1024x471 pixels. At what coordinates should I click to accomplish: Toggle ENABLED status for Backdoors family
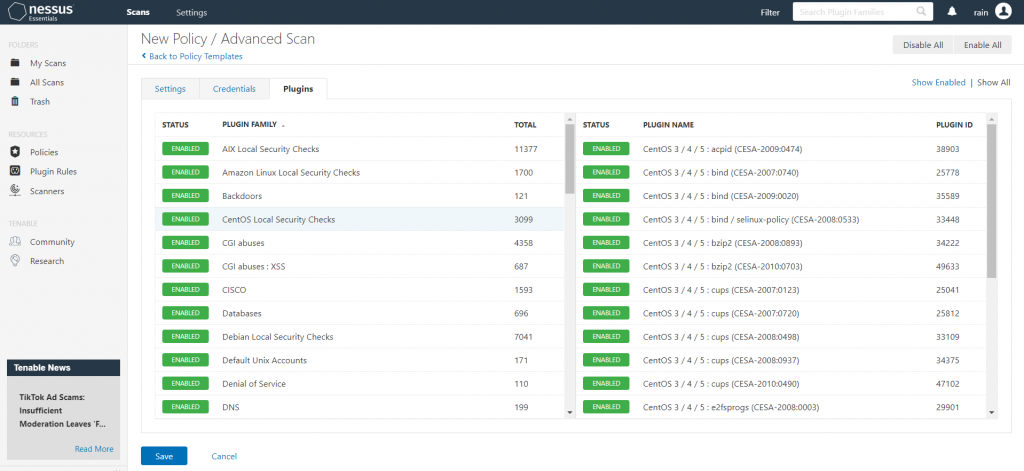[x=185, y=196]
